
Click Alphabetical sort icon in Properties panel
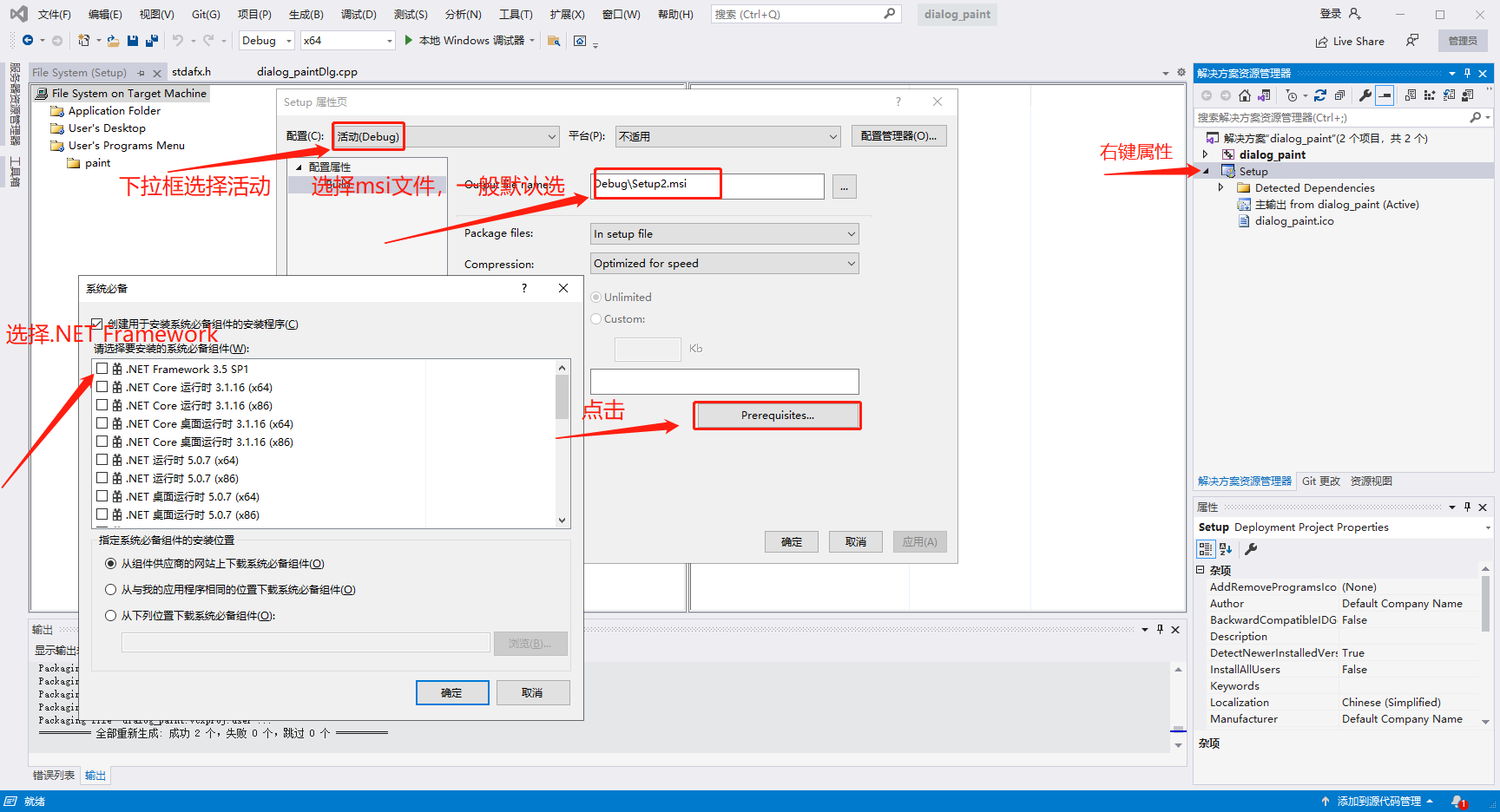1226,549
